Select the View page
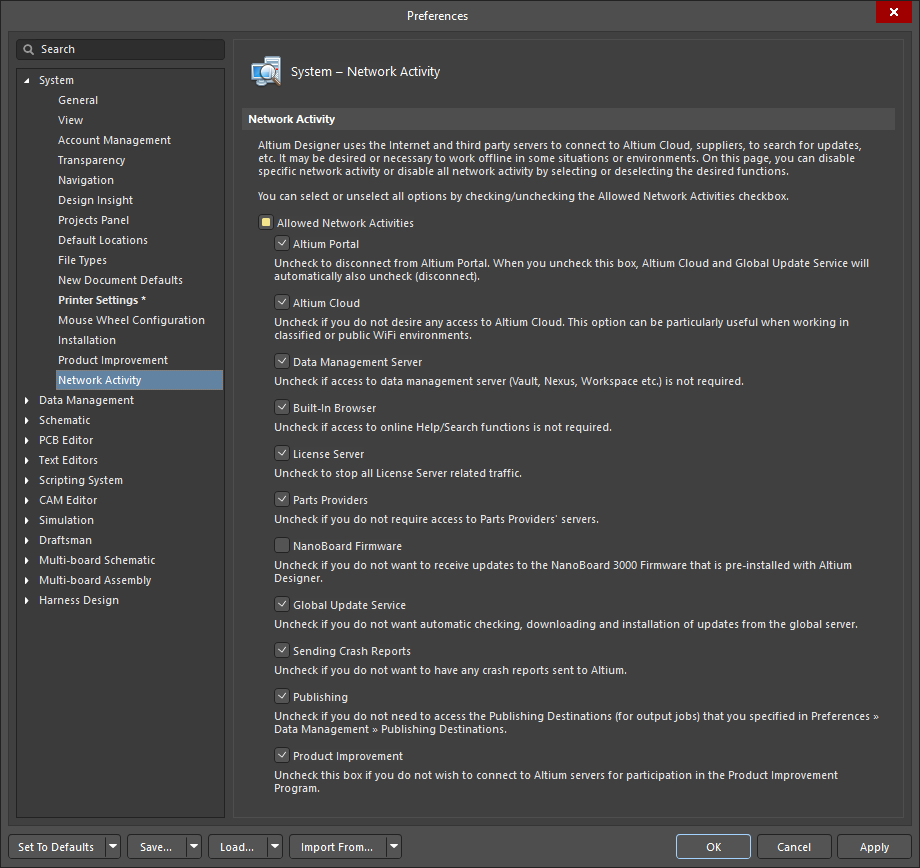 coord(70,120)
